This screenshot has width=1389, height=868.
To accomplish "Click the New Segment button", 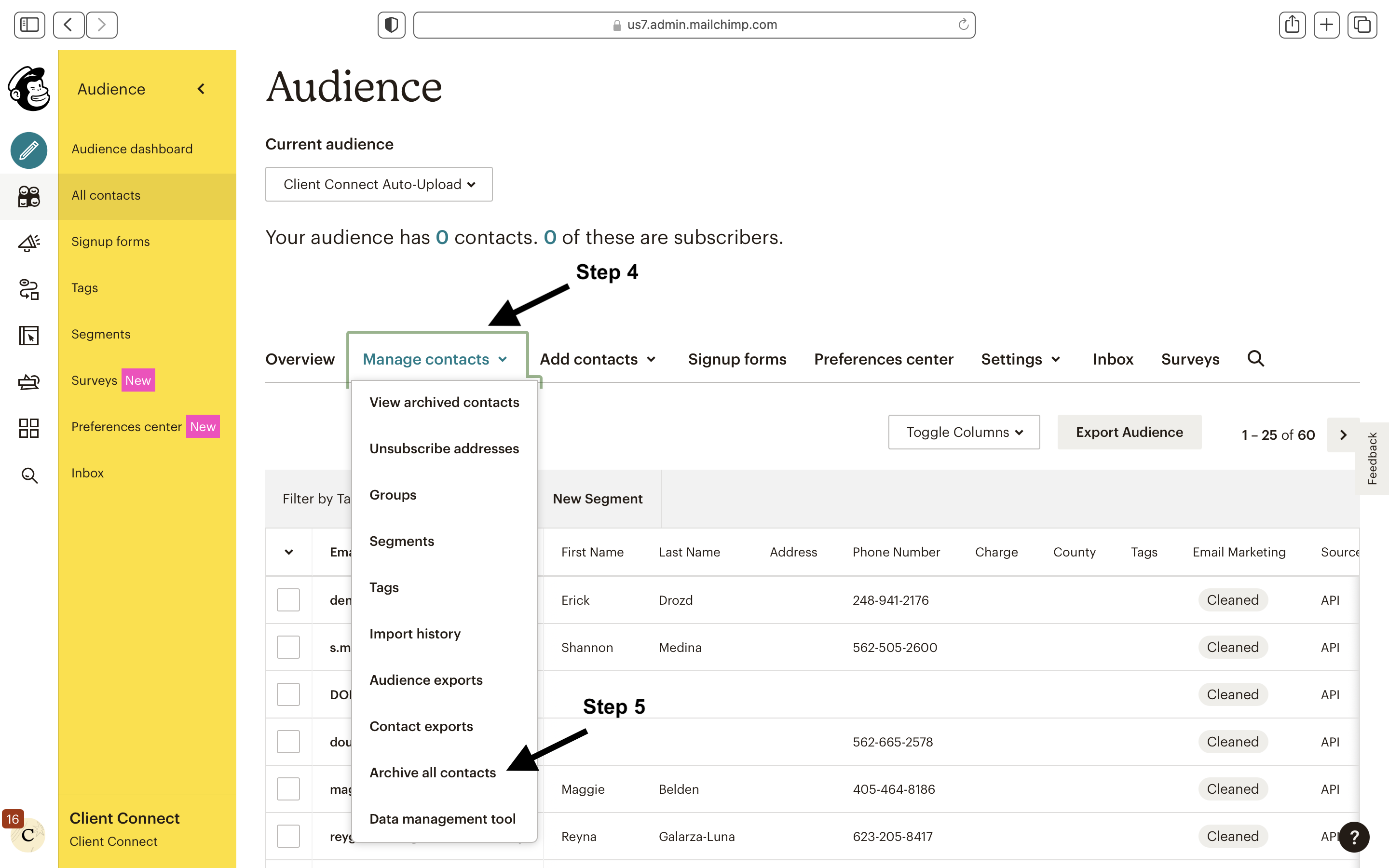I will [x=598, y=498].
